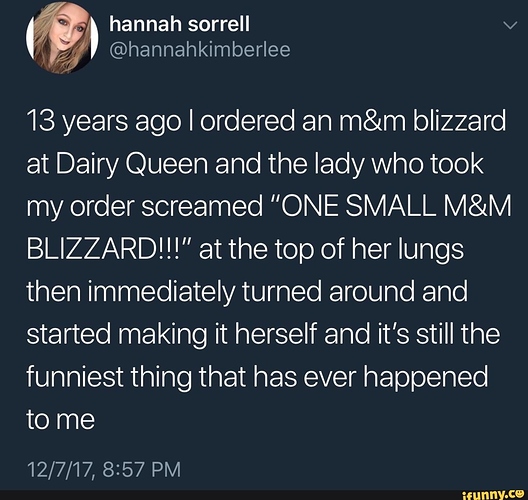Click the word "BLIZZARD!!!"
This screenshot has height=500, width=528.
click(x=108, y=249)
